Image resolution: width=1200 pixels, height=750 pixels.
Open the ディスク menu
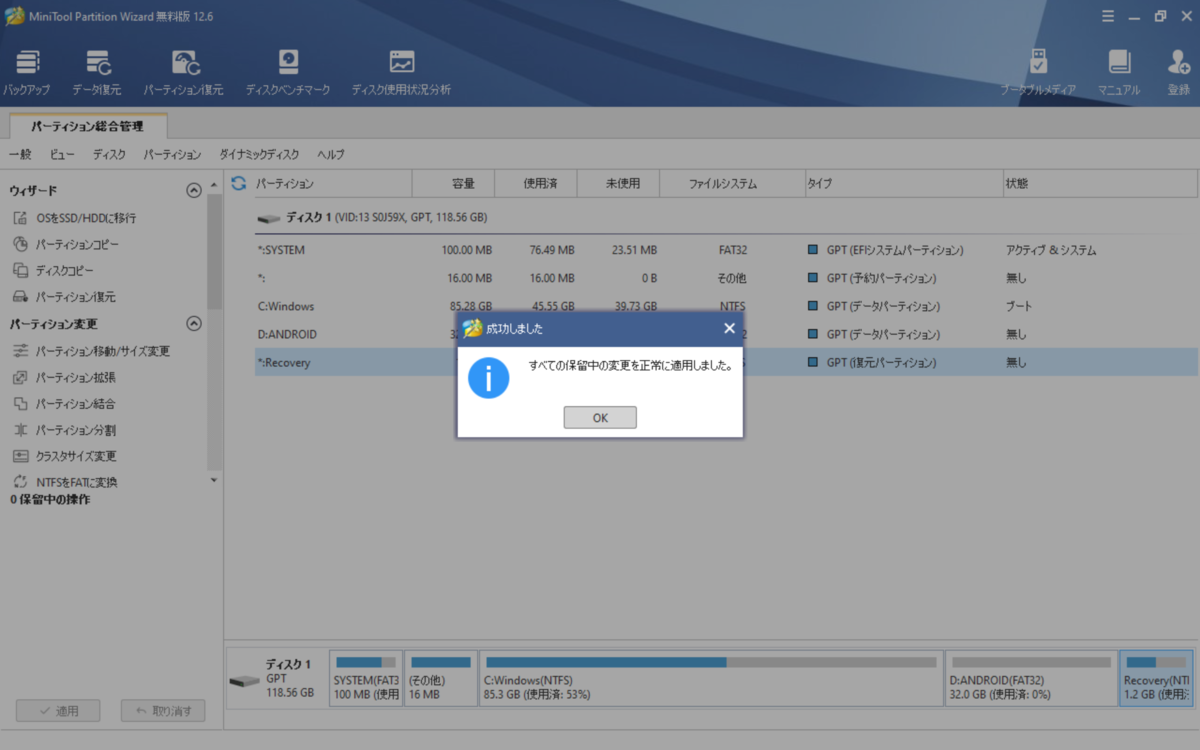(109, 155)
